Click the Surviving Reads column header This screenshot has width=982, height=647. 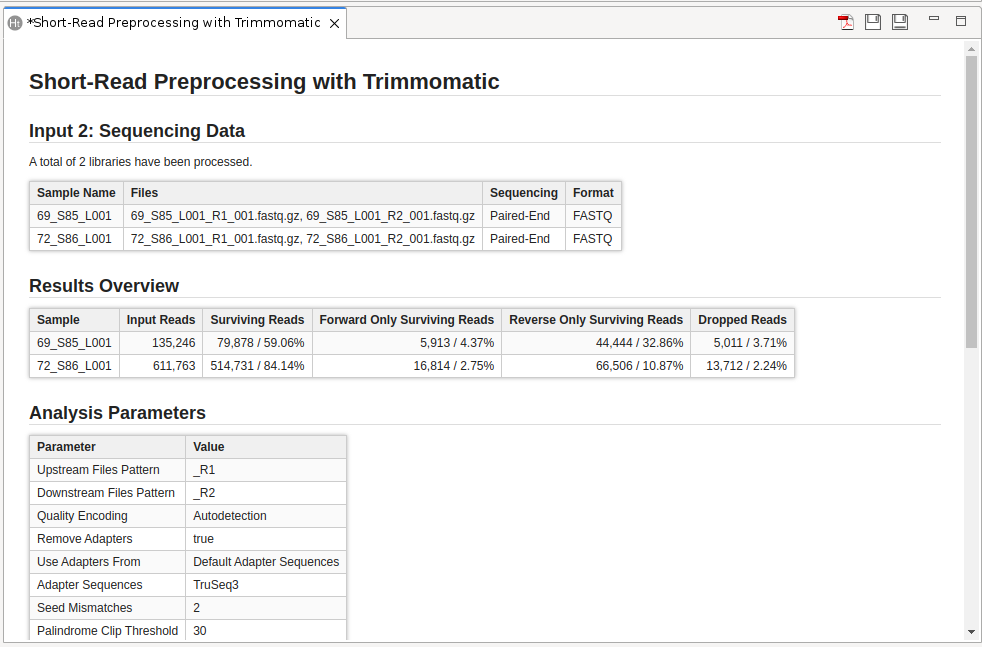[x=257, y=320]
